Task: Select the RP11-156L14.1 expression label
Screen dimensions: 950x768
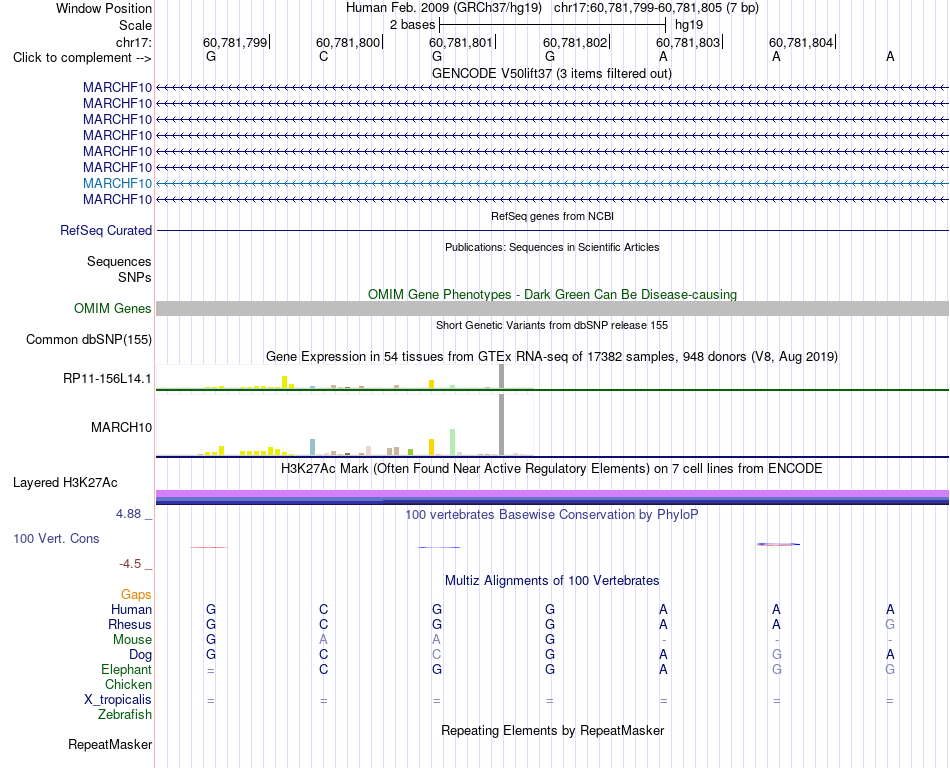Action: tap(107, 379)
